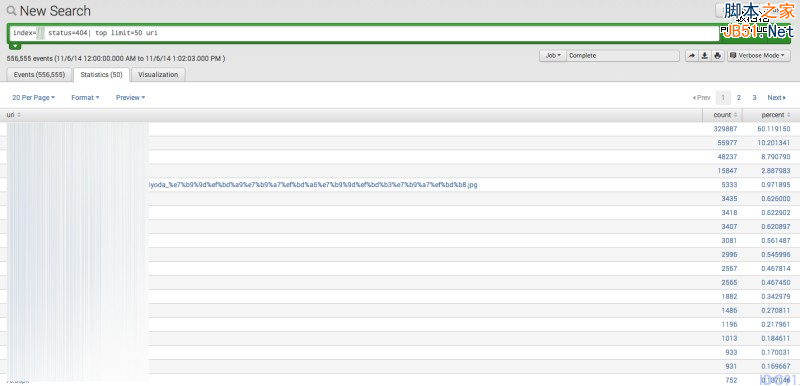The image size is (800, 386).
Task: Open the 20 Per Page dropdown
Action: pos(34,97)
